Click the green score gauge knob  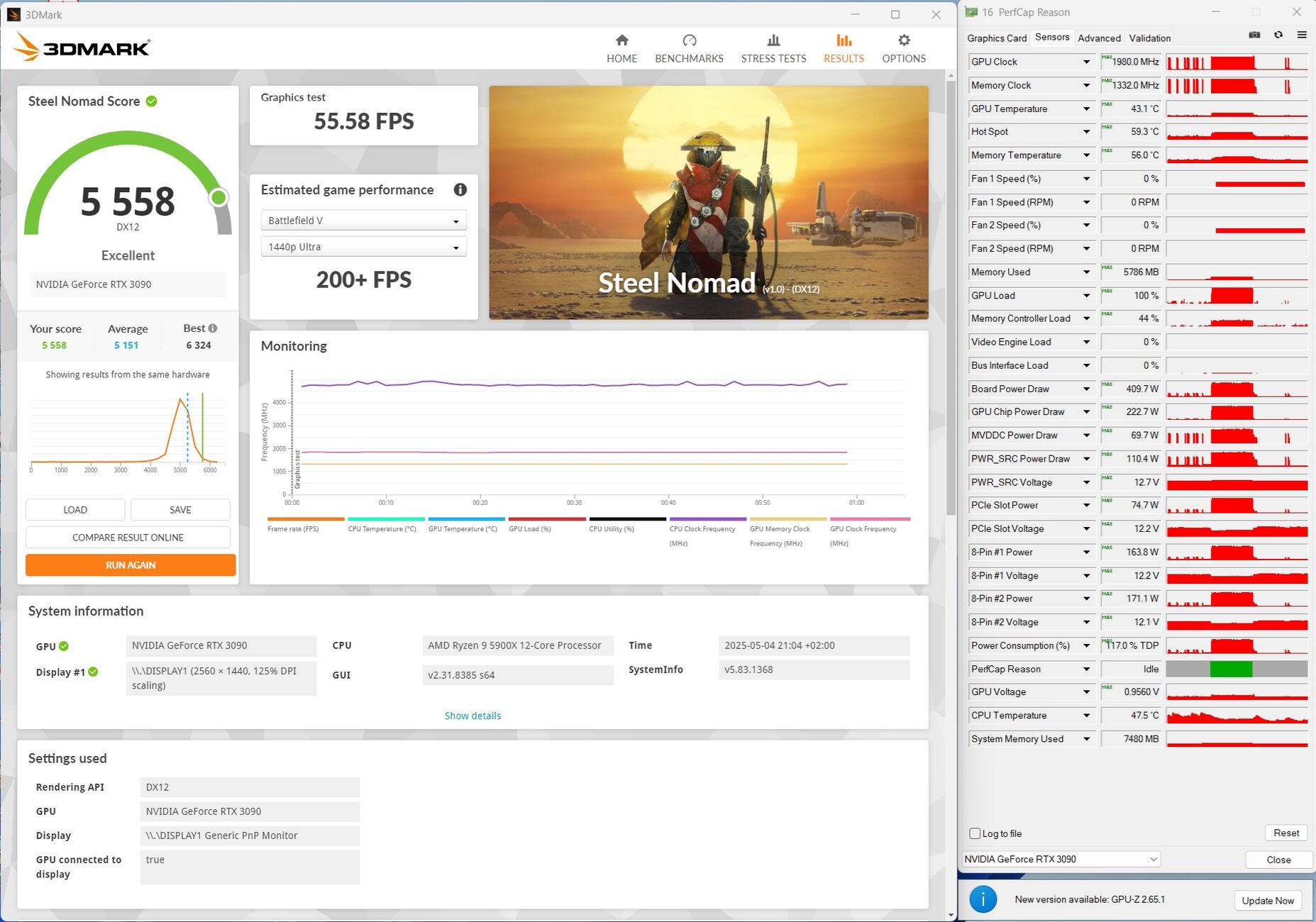pyautogui.click(x=219, y=198)
